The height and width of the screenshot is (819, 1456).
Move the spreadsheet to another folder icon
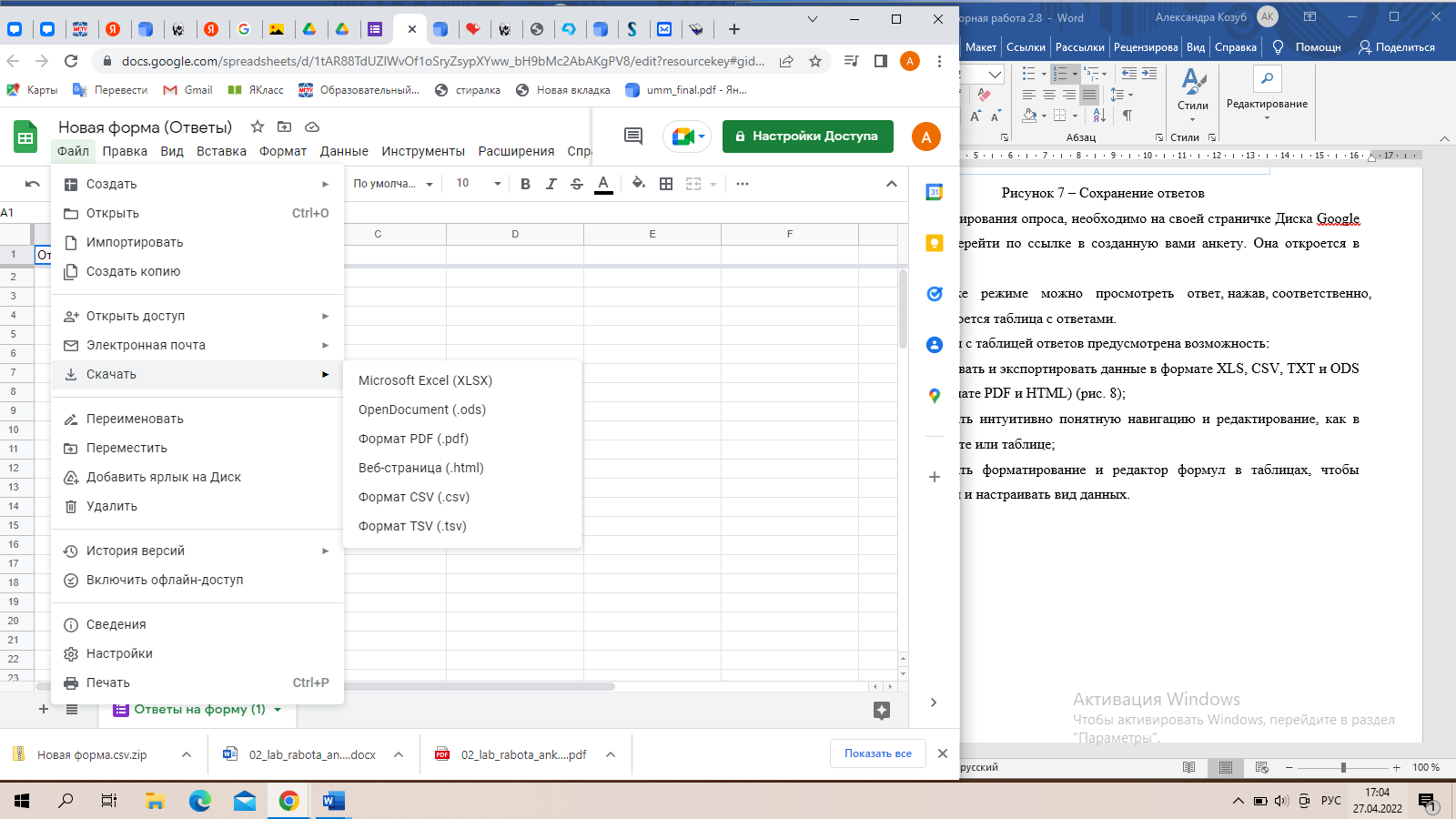point(285,127)
